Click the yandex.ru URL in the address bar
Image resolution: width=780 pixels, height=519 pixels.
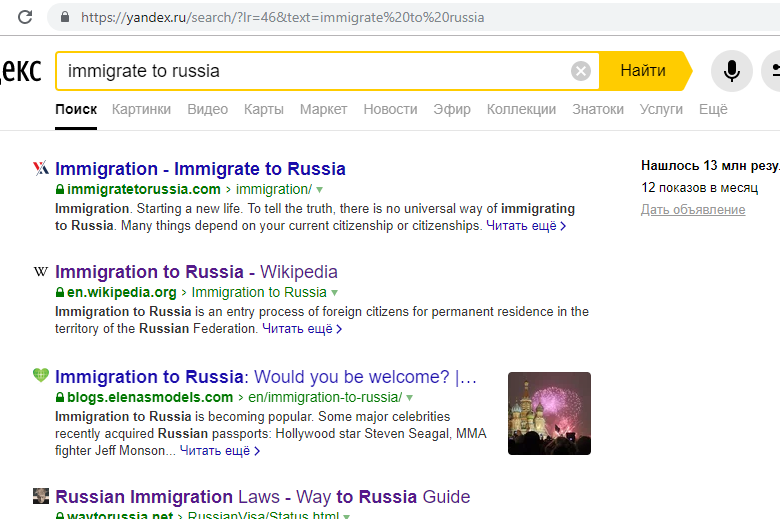click(x=283, y=17)
